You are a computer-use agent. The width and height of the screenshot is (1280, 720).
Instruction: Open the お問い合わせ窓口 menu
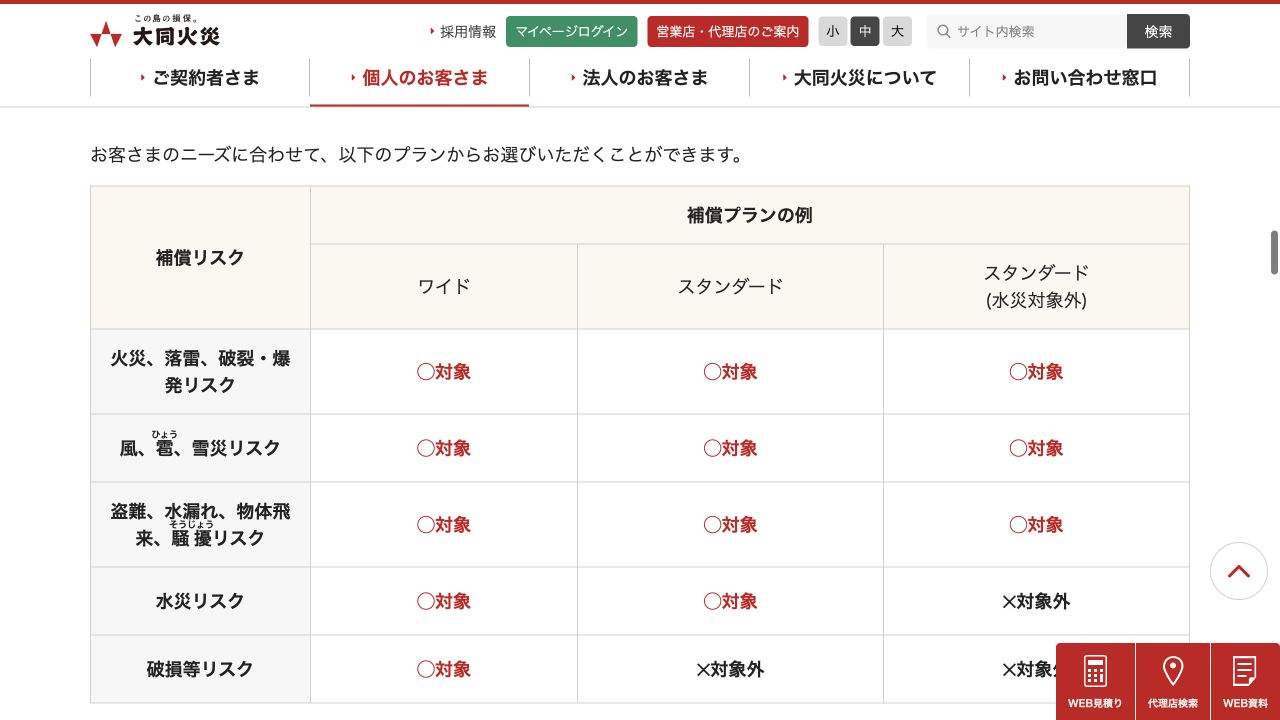1079,78
